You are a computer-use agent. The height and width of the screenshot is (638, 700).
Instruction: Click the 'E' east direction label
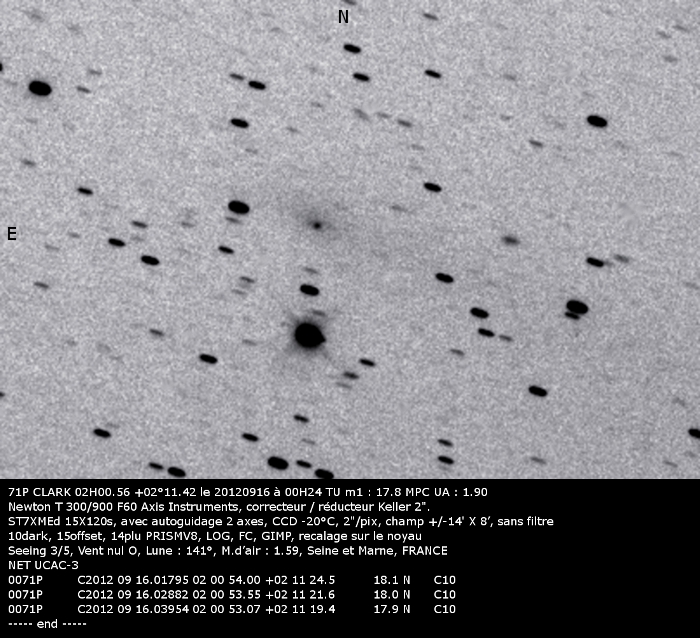[12, 234]
